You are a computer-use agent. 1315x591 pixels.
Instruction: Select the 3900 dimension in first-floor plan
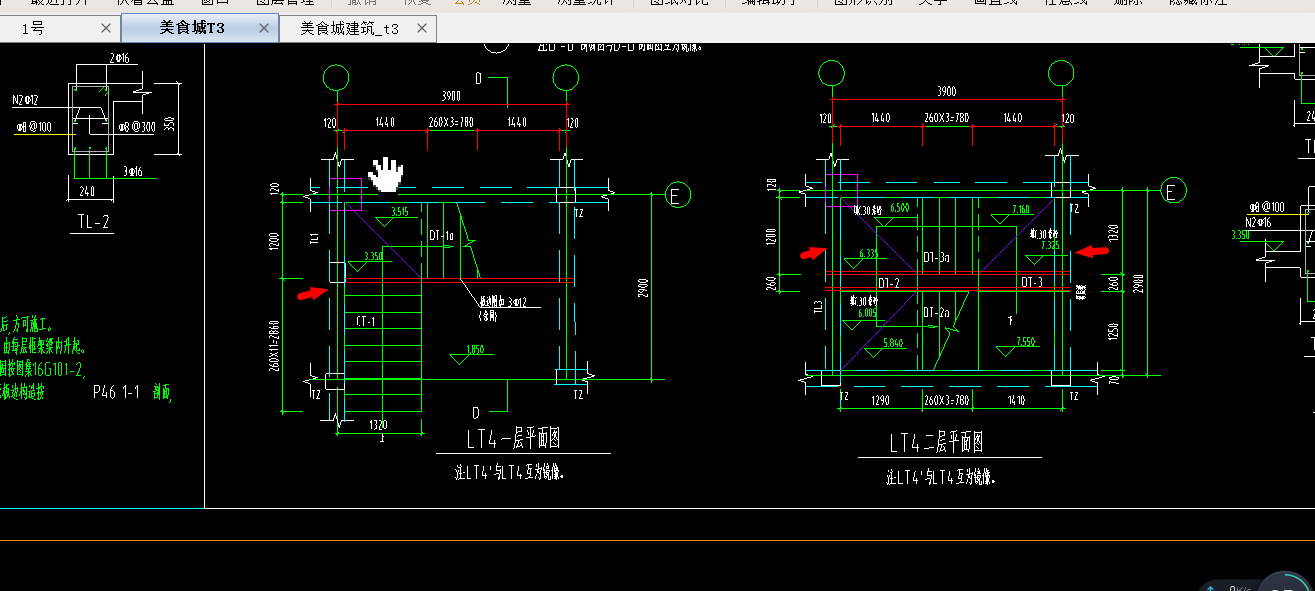tap(450, 96)
